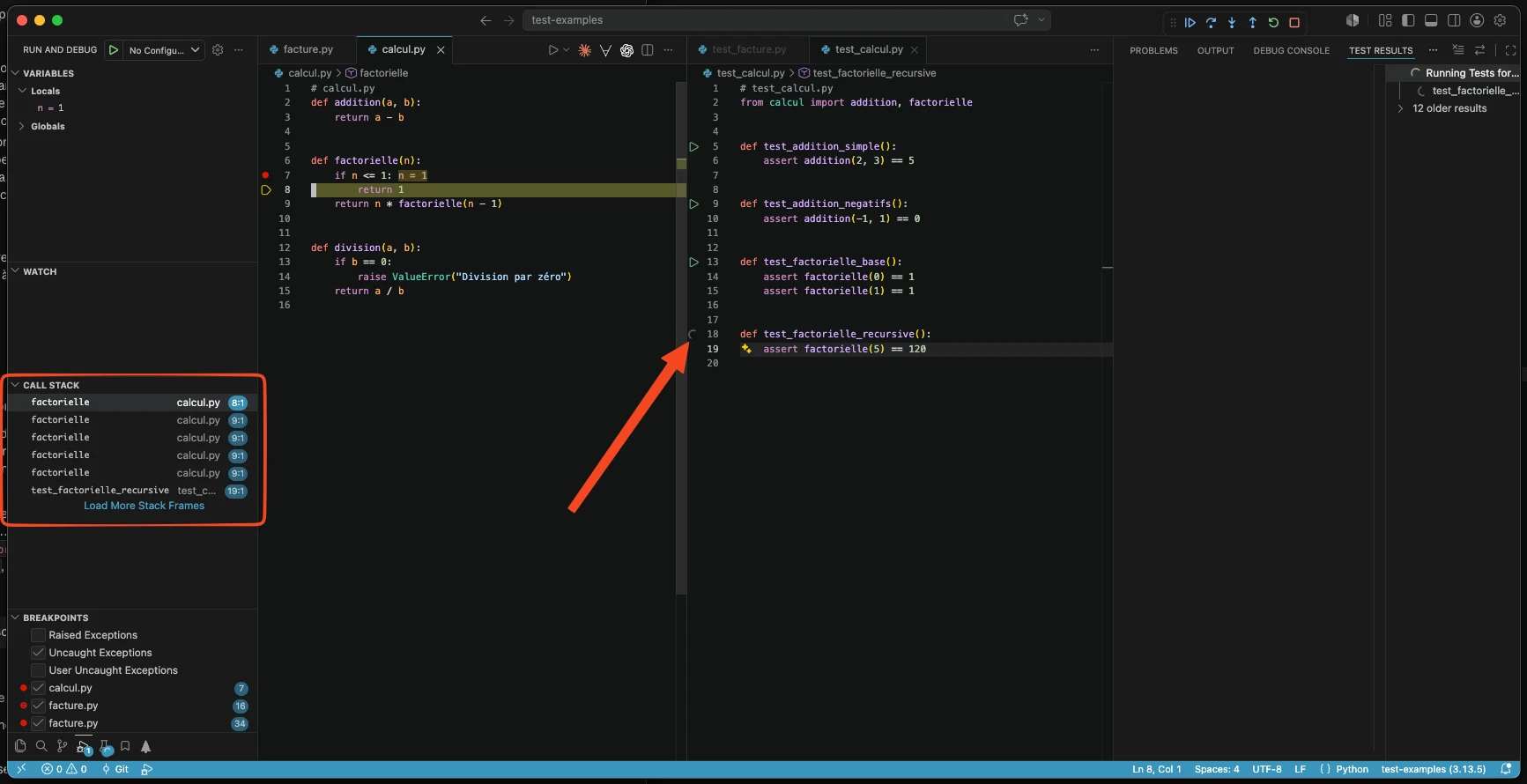Customize layout icon in title bar

[x=1385, y=20]
